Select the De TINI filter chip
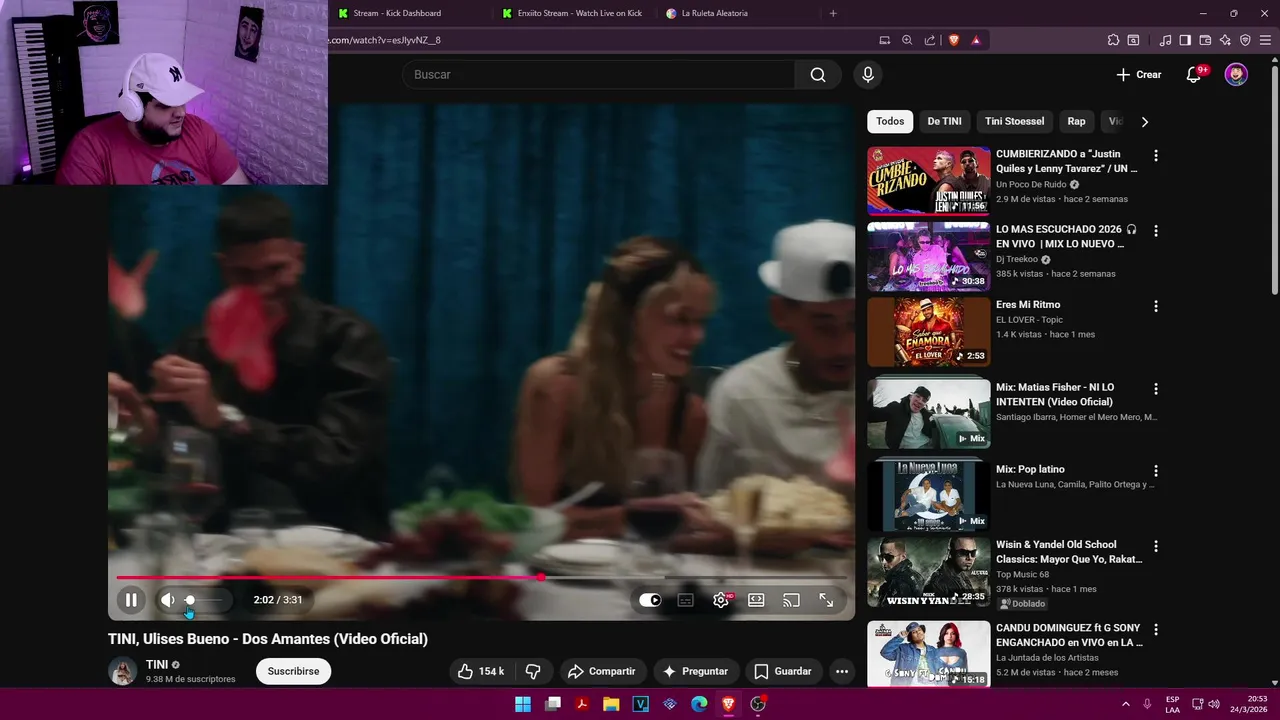 [x=944, y=121]
